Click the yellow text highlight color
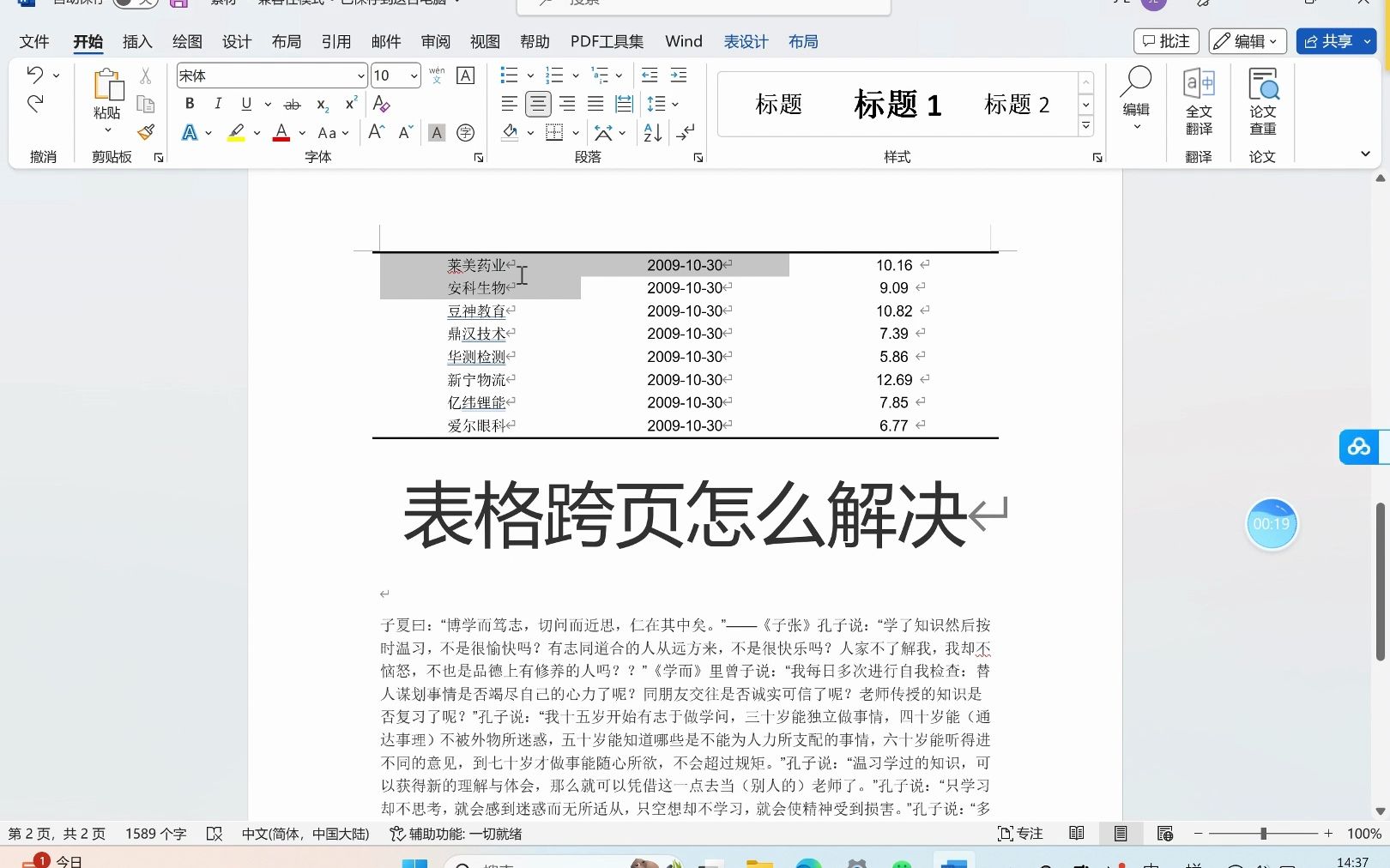Screen dimensions: 1390x868 (236, 132)
